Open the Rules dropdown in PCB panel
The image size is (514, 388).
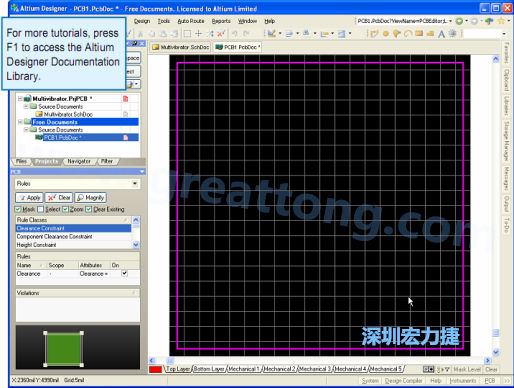click(135, 183)
